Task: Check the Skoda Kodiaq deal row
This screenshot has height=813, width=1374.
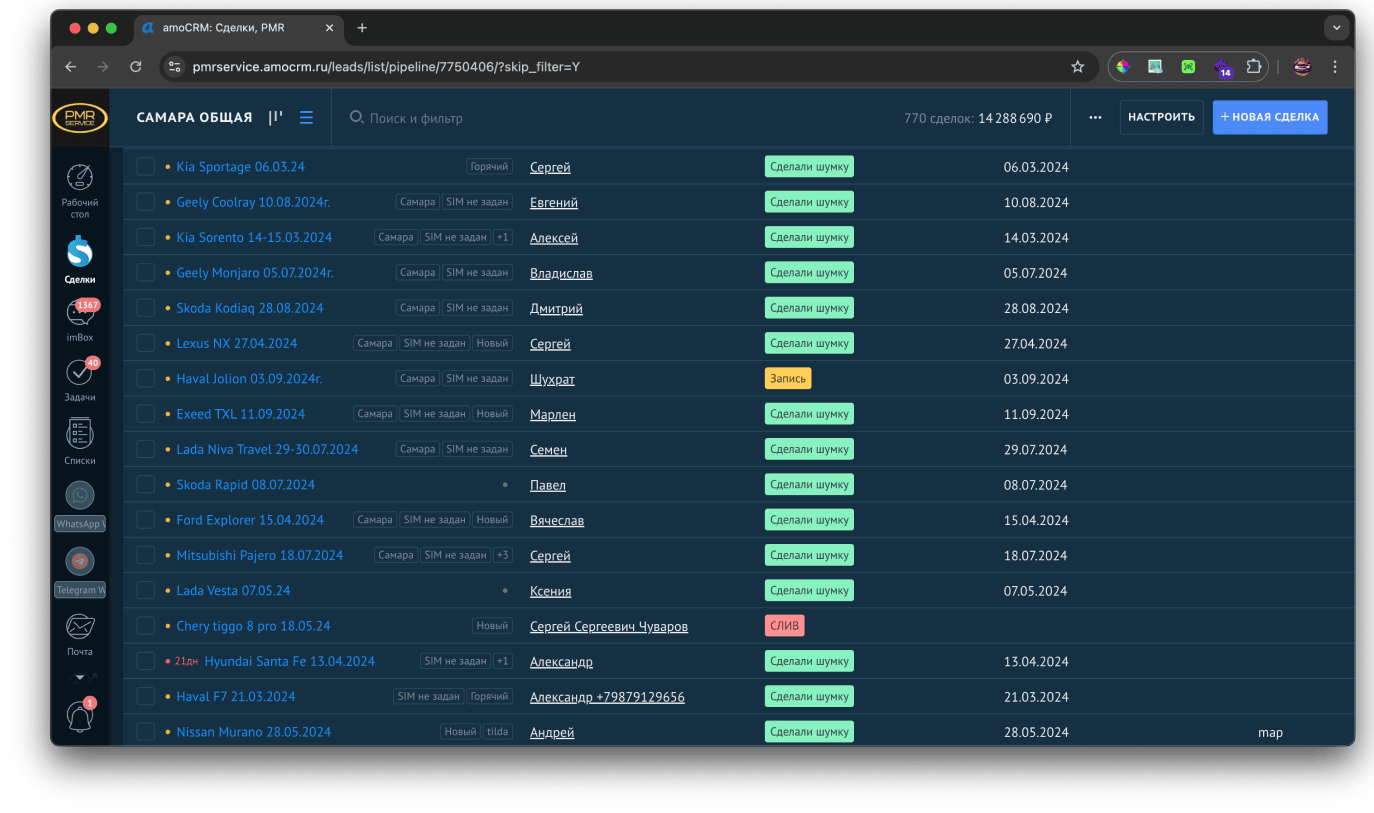Action: coord(146,308)
